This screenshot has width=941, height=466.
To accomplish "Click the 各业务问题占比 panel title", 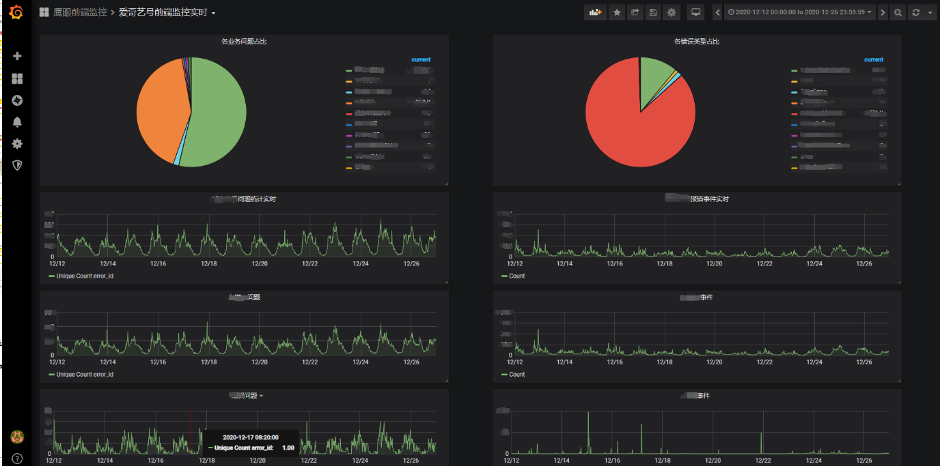I will (x=244, y=41).
